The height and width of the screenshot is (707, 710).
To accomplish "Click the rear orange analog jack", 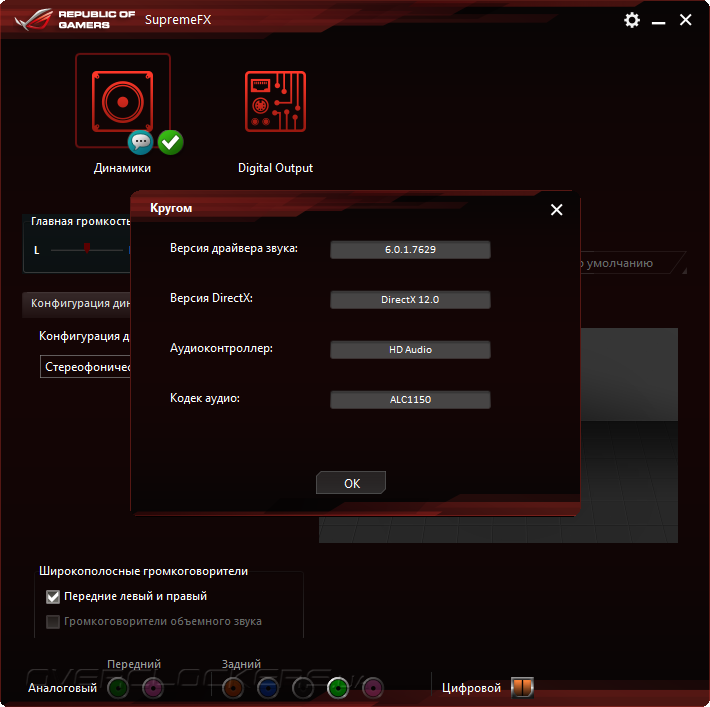I will click(x=233, y=688).
